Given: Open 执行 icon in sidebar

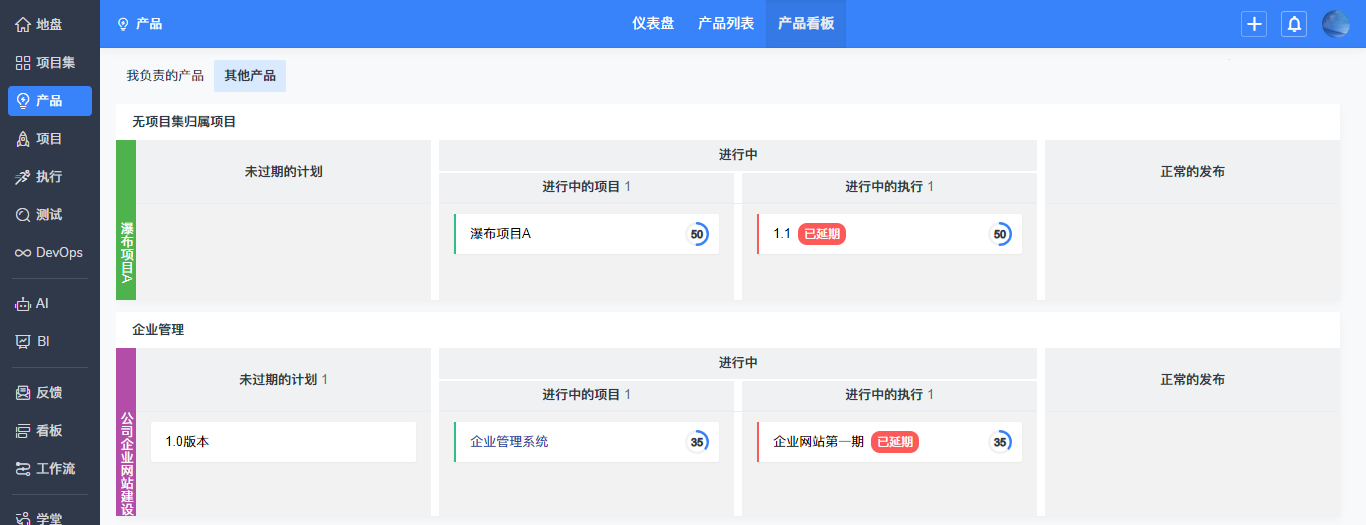Looking at the screenshot, I should (x=23, y=177).
